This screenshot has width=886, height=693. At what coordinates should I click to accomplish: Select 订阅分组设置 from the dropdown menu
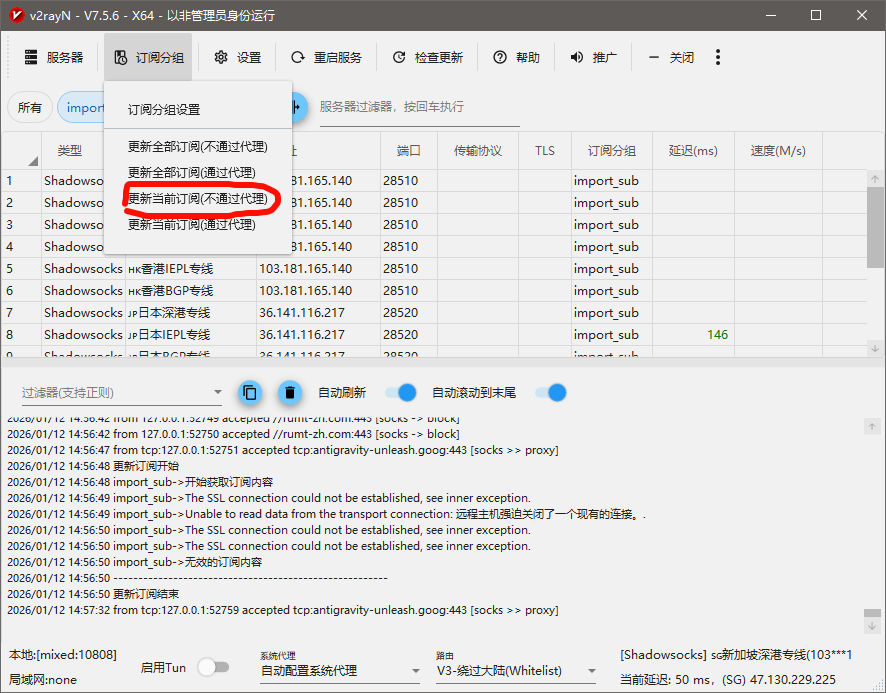coord(164,110)
